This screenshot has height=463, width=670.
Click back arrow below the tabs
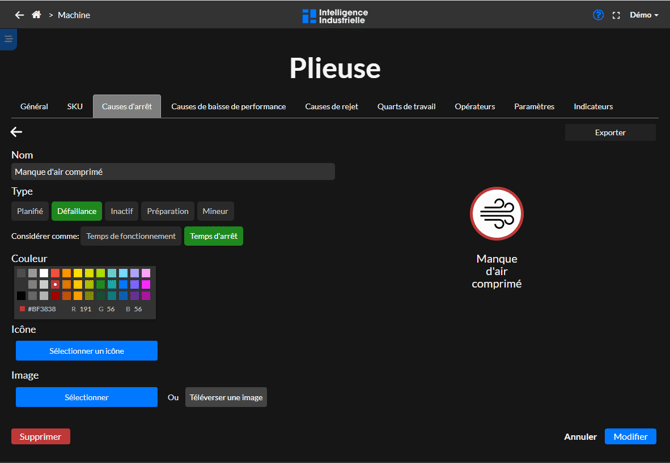(x=16, y=132)
